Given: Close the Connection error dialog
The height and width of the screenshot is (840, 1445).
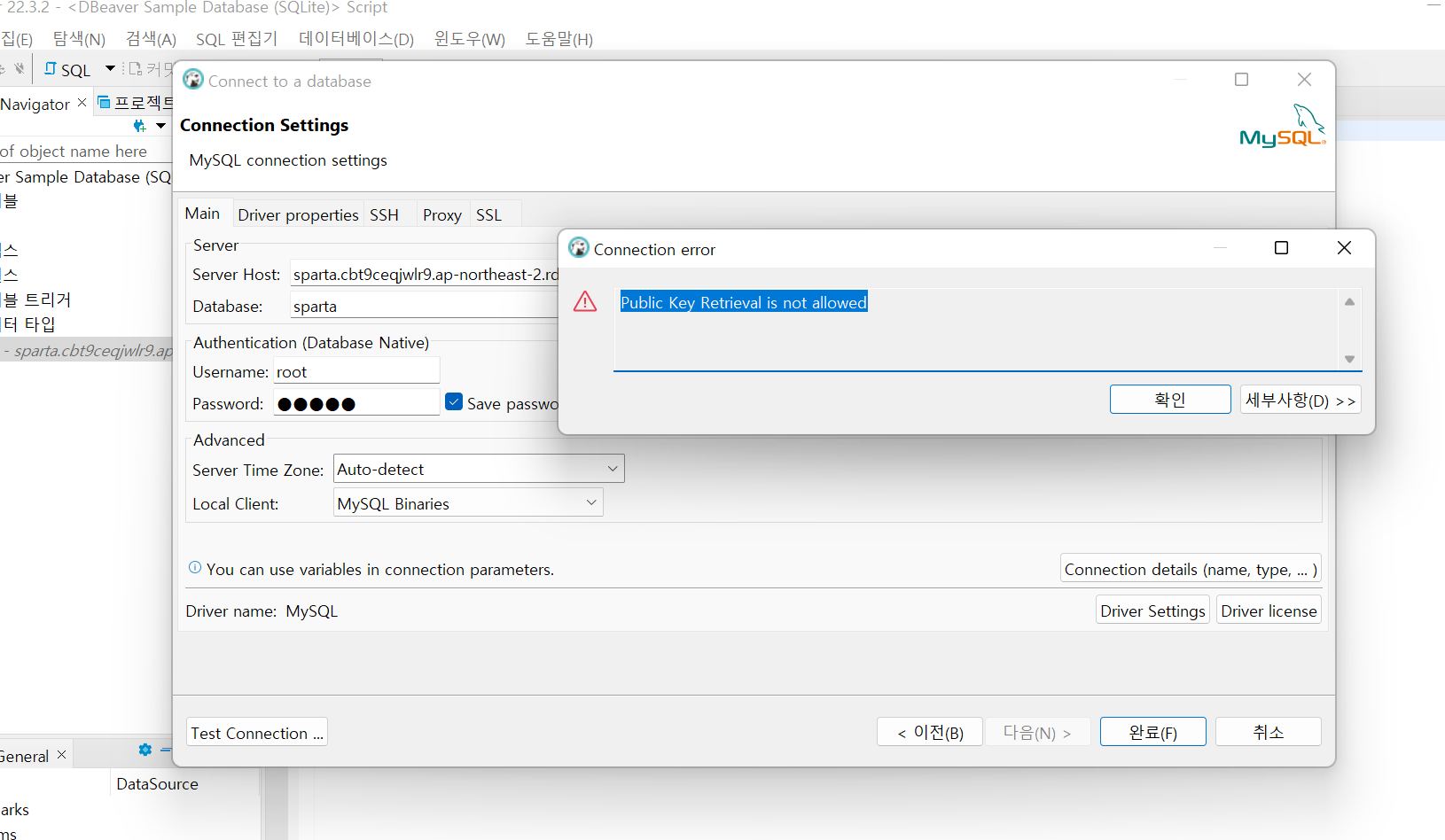Looking at the screenshot, I should [1344, 248].
